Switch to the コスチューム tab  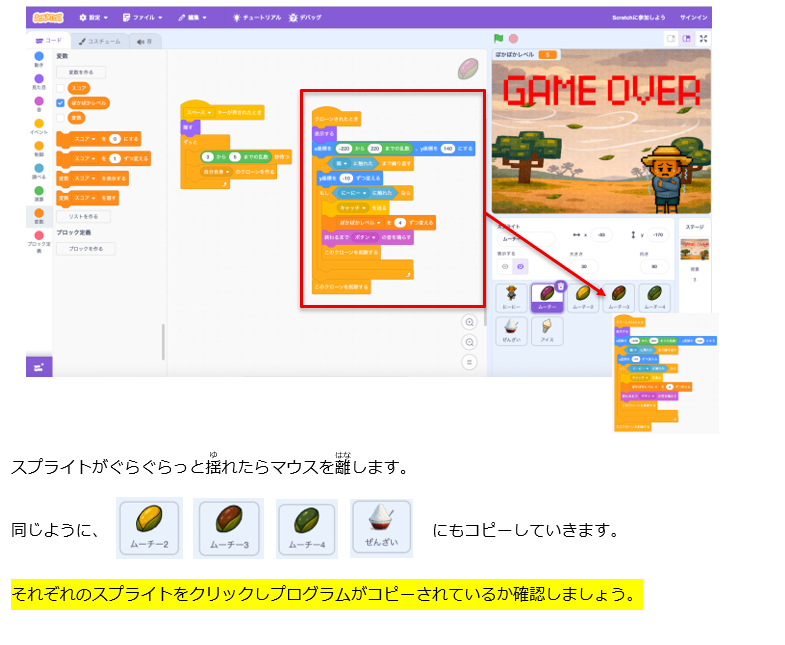click(x=99, y=41)
